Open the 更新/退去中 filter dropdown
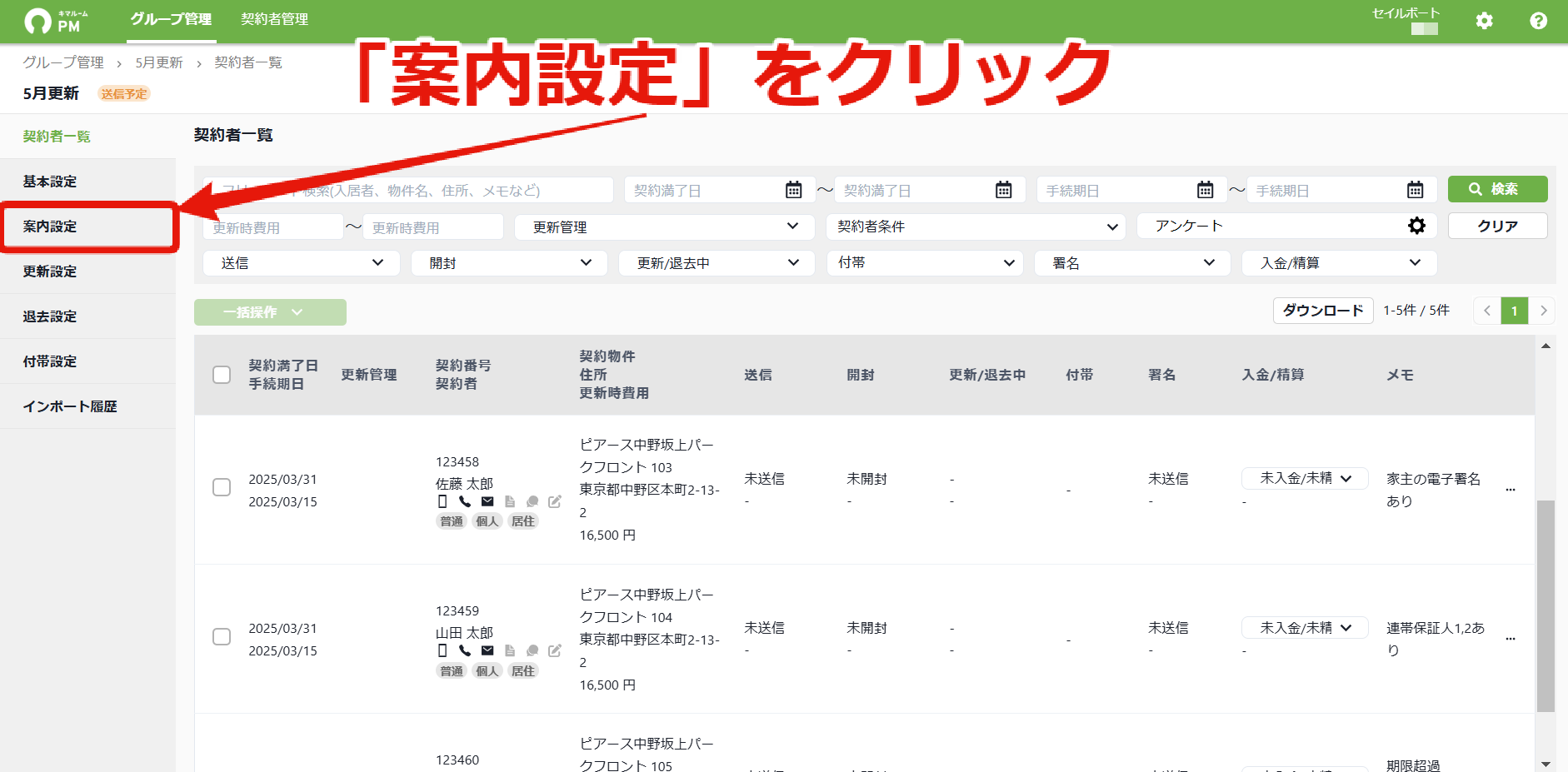 (717, 263)
